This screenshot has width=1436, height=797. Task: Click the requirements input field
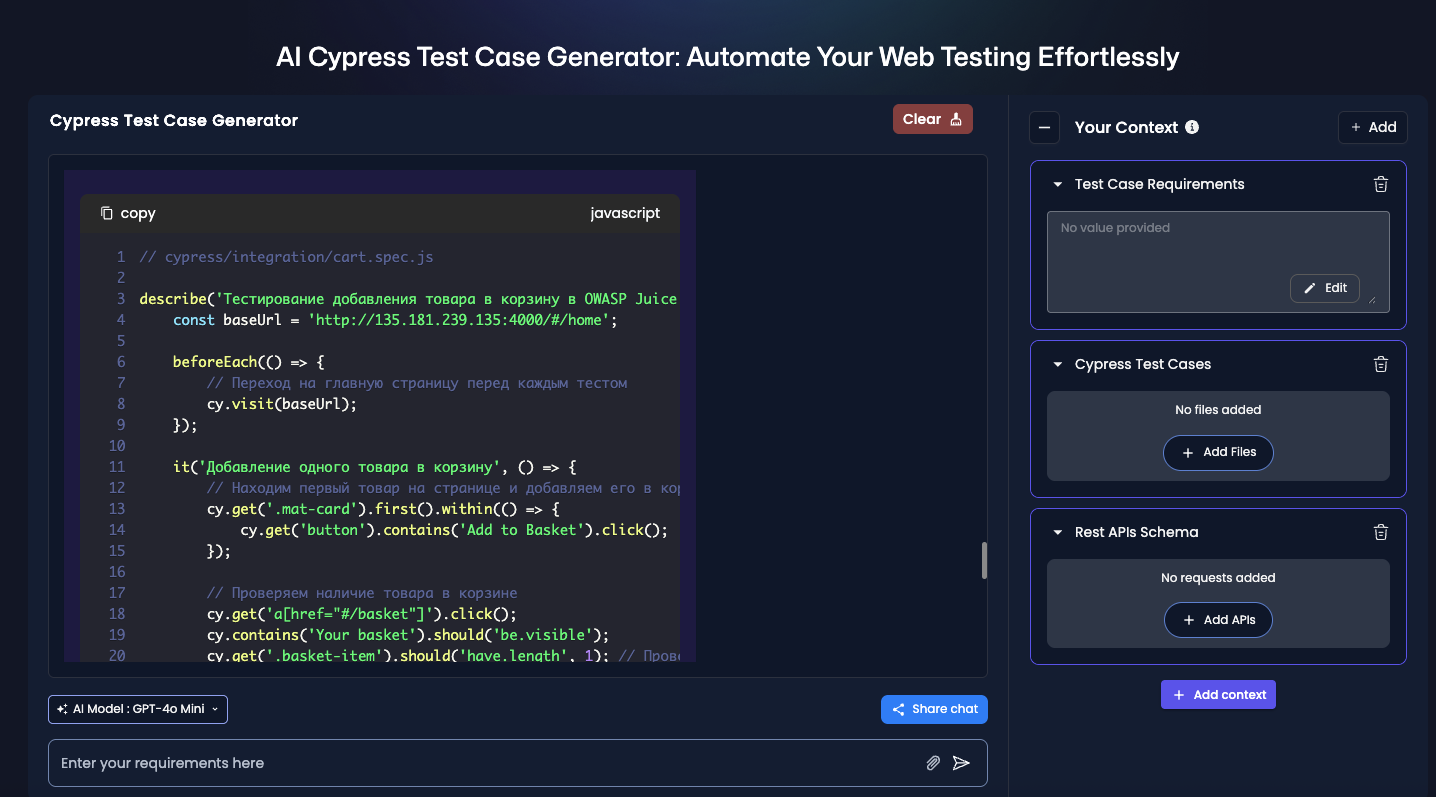coord(400,762)
